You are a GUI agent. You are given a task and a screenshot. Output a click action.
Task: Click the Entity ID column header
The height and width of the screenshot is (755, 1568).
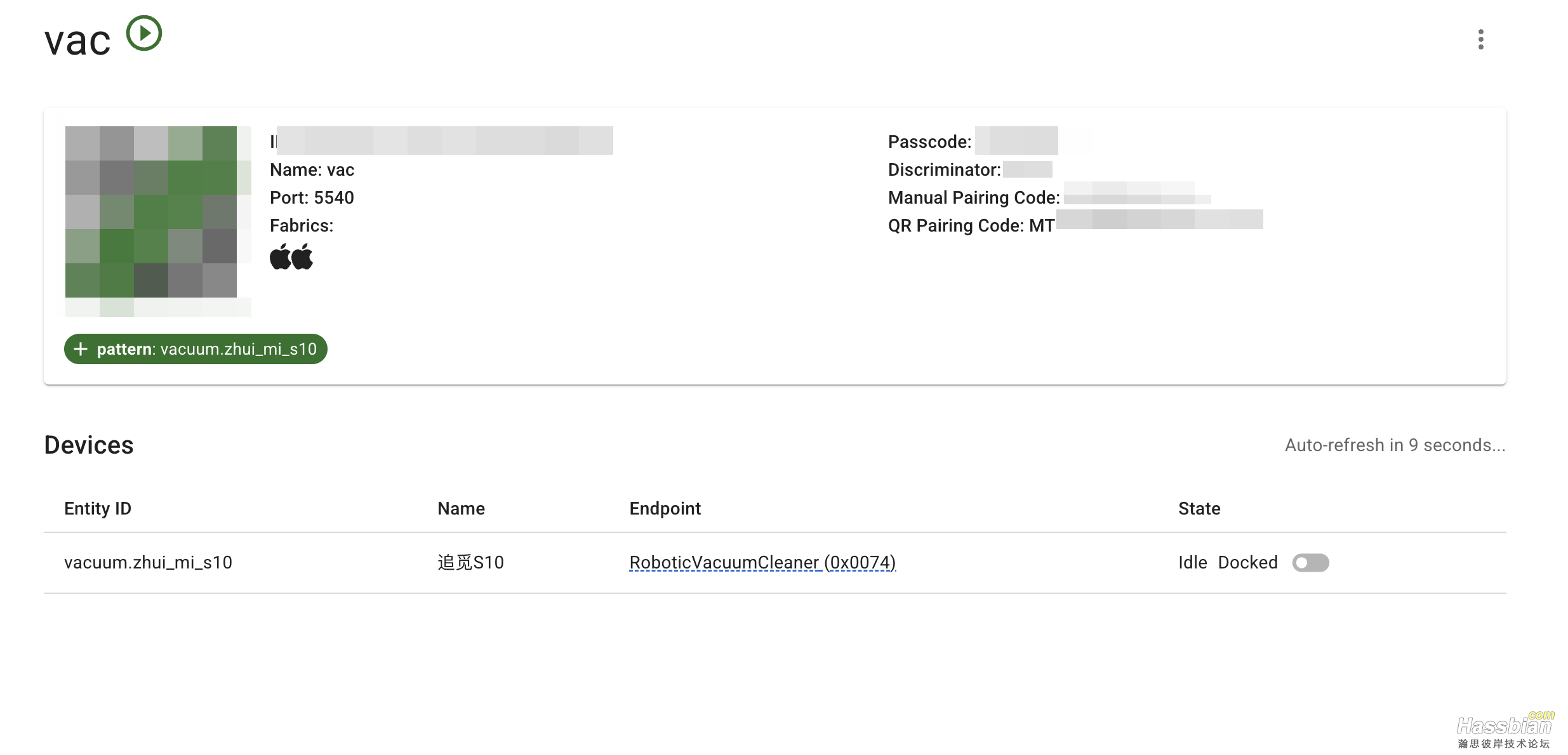point(98,509)
